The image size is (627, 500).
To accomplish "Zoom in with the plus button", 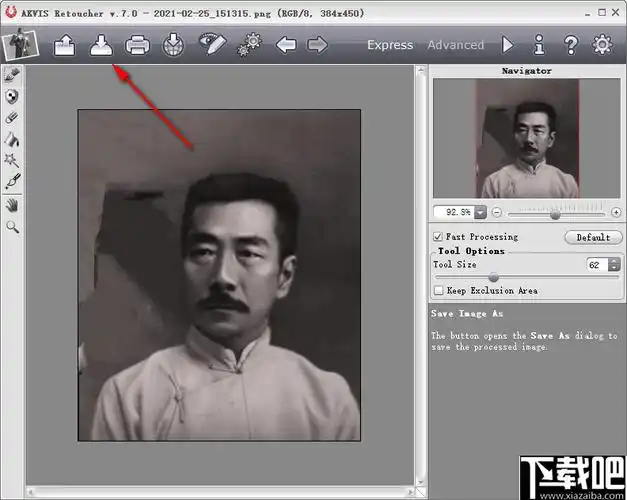I will pos(616,212).
